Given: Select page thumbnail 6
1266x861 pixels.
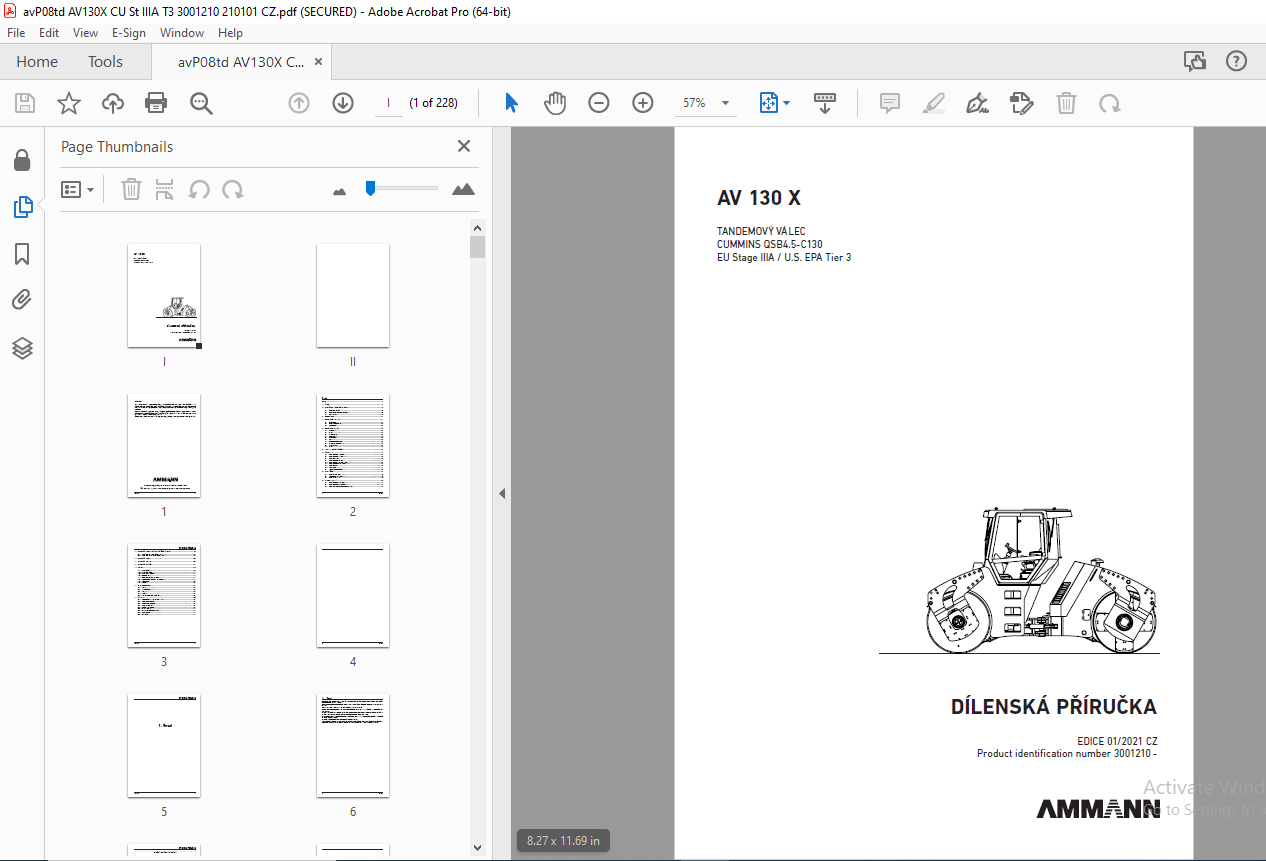Looking at the screenshot, I should click(353, 746).
